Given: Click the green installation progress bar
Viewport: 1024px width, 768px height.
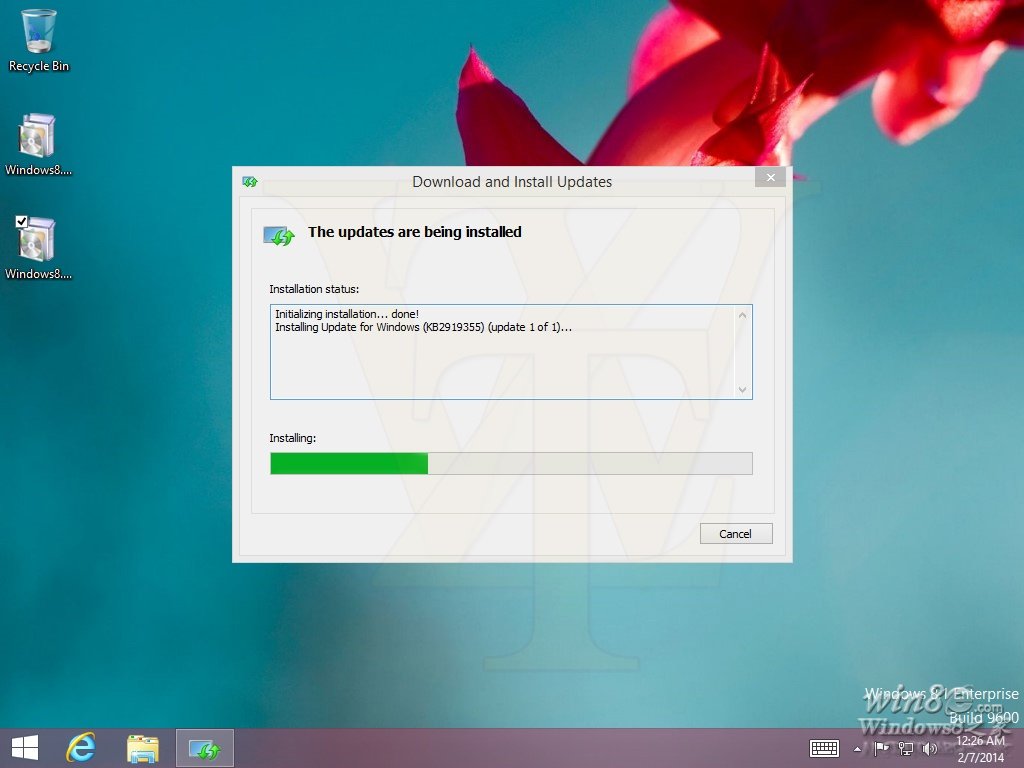Looking at the screenshot, I should [x=348, y=463].
